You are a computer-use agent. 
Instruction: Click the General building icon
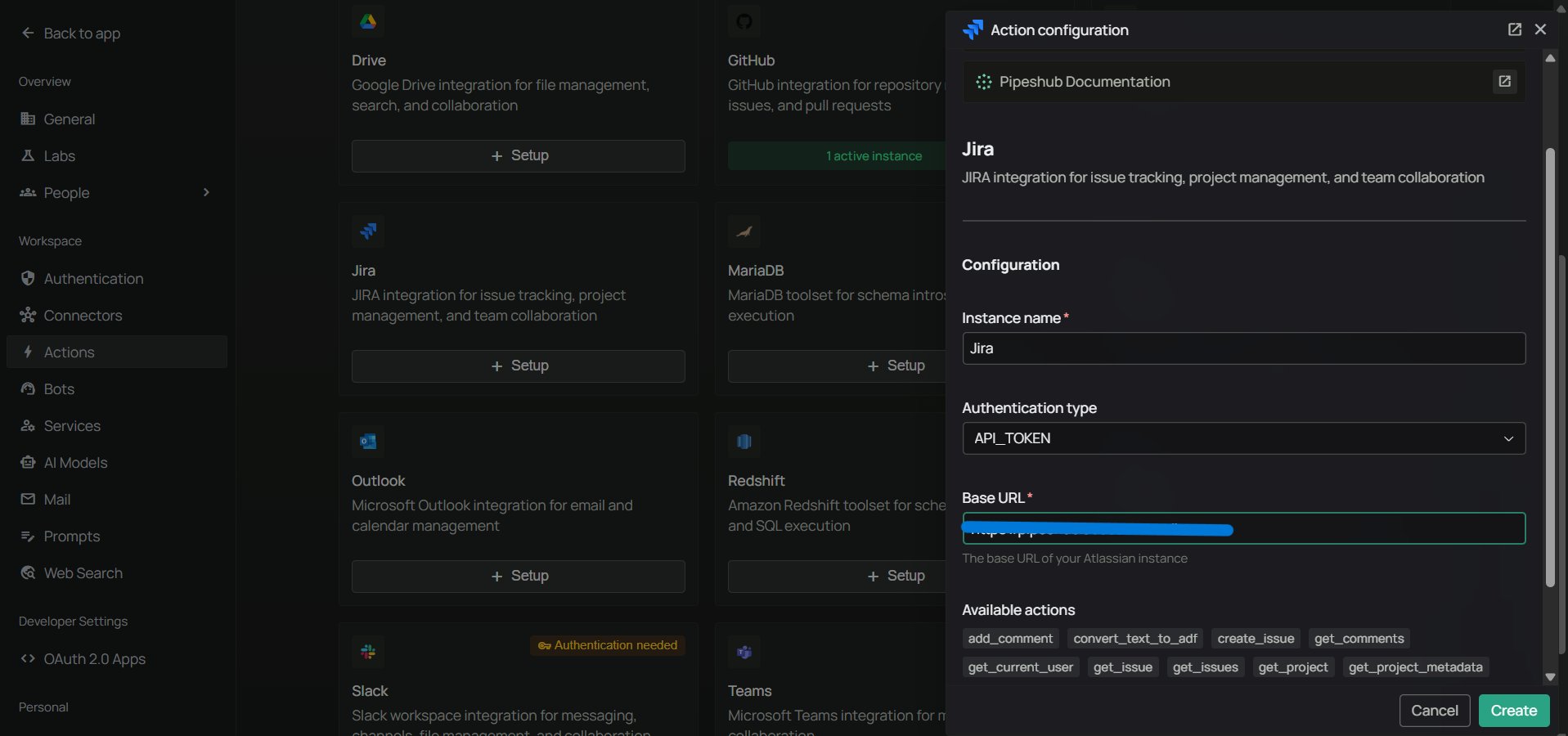(28, 119)
